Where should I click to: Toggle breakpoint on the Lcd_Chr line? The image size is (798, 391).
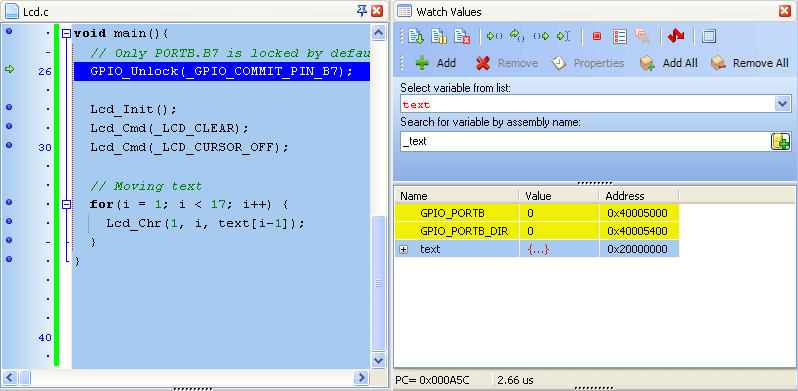point(9,221)
